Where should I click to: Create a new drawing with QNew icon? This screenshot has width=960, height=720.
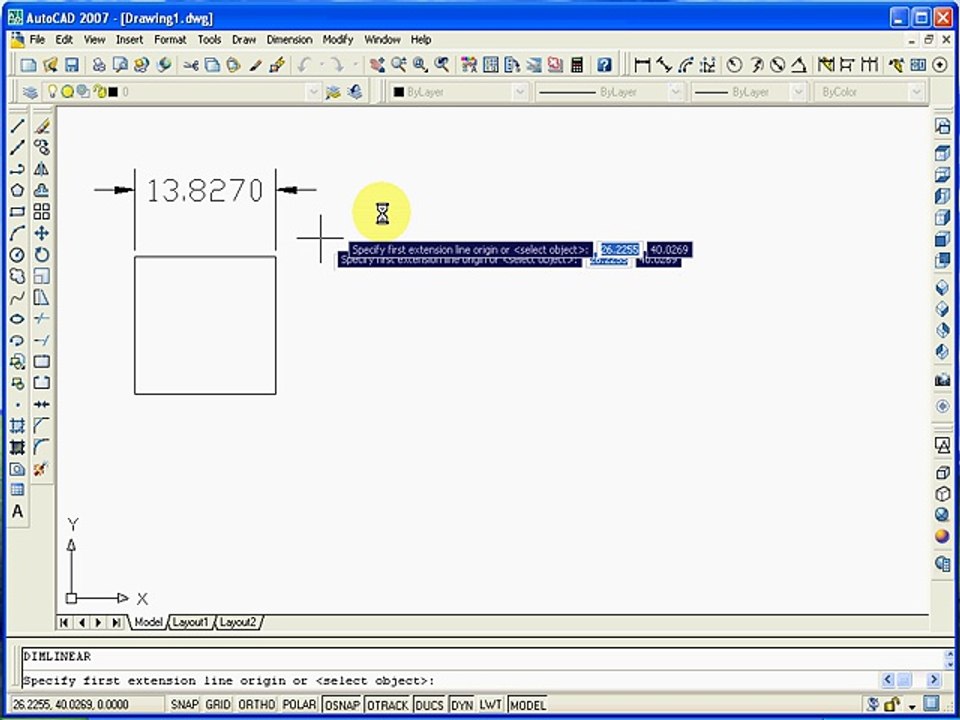(x=27, y=65)
